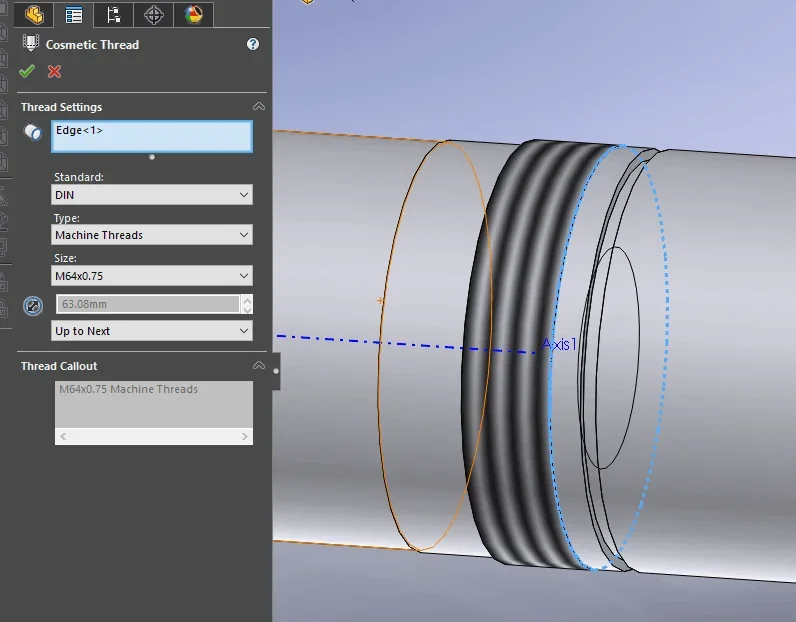Click right arrow of callout scrollbar
This screenshot has height=622, width=796.
tap(245, 436)
